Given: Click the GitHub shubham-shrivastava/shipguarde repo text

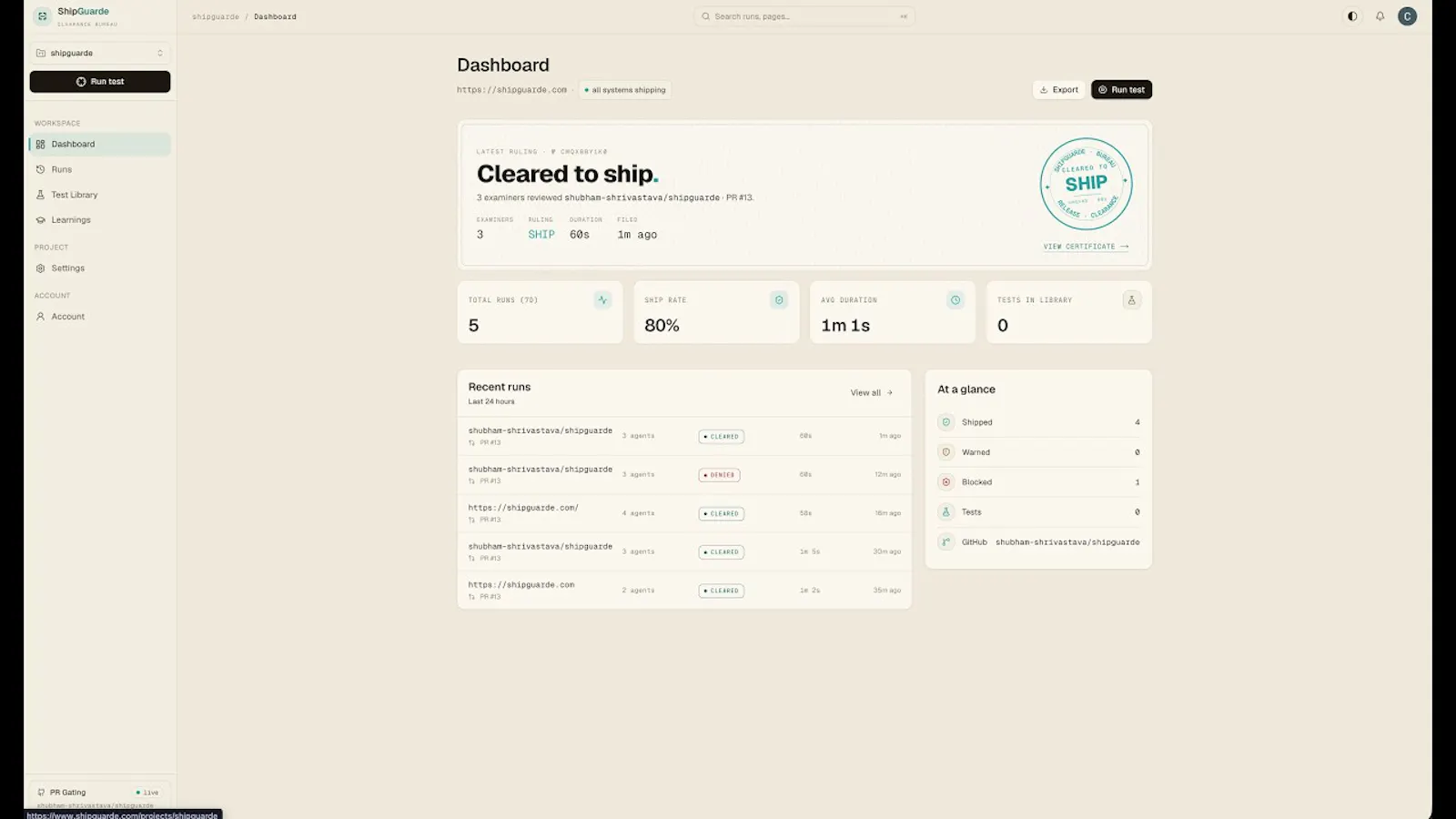Looking at the screenshot, I should [1067, 542].
